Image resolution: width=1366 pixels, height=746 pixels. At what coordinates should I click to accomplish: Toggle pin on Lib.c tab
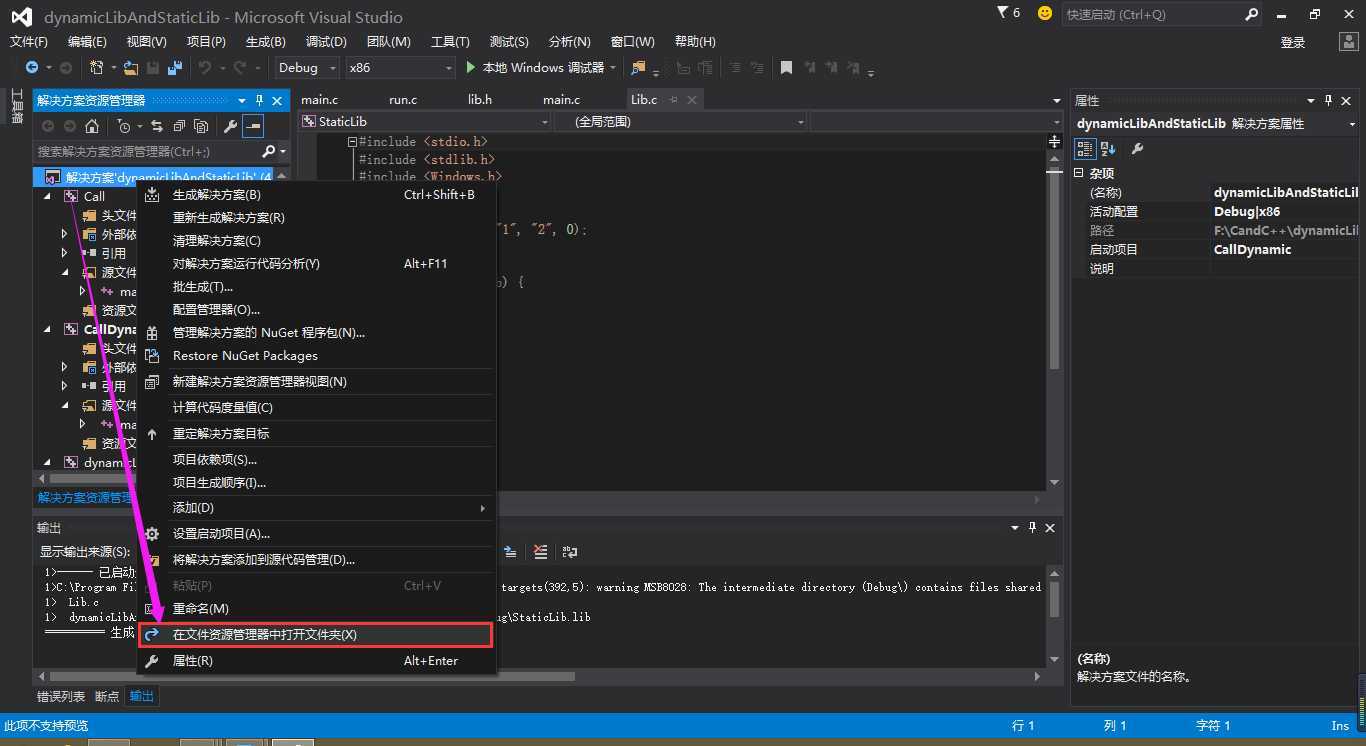pos(673,100)
